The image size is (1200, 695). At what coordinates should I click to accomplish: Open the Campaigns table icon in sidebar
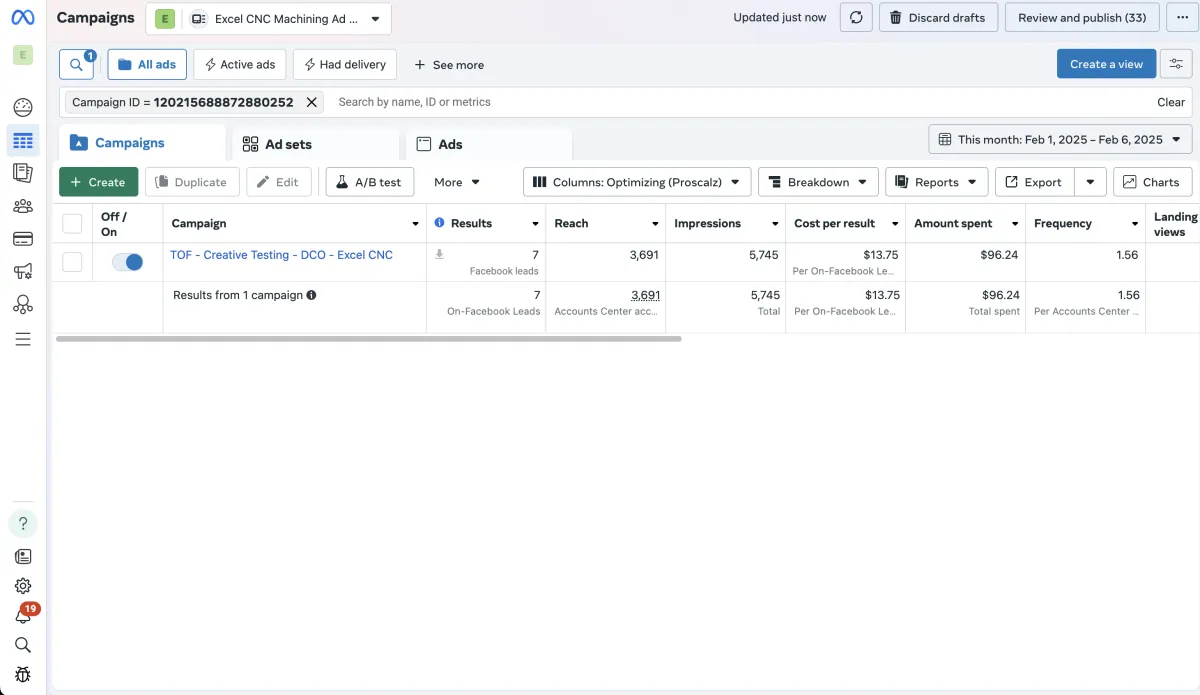pyautogui.click(x=23, y=140)
